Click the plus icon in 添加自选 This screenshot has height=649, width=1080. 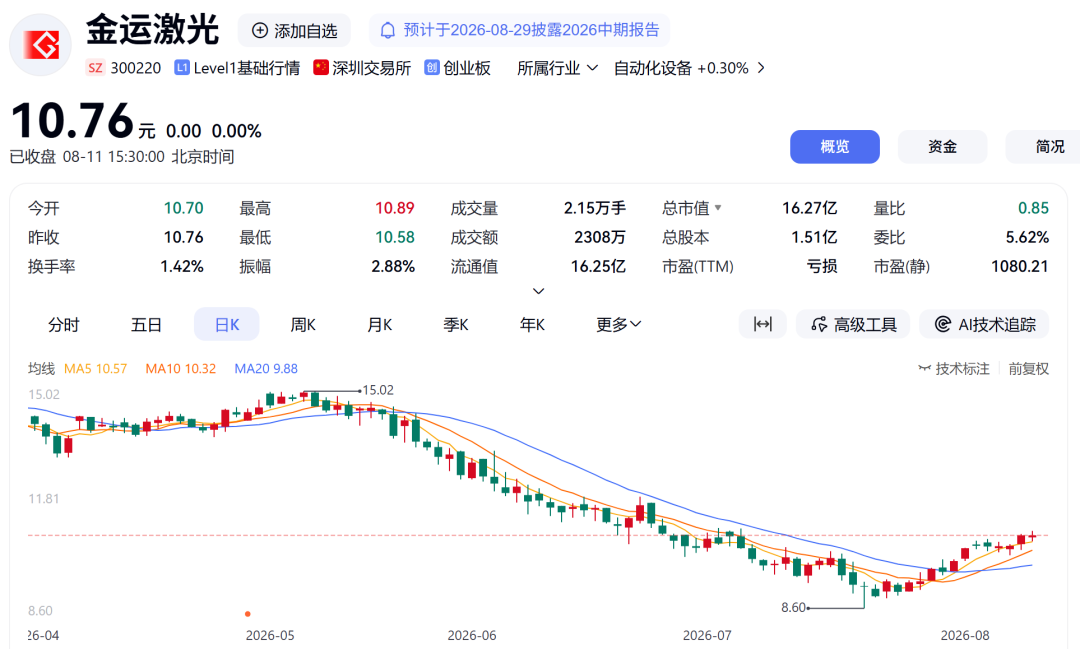click(260, 30)
